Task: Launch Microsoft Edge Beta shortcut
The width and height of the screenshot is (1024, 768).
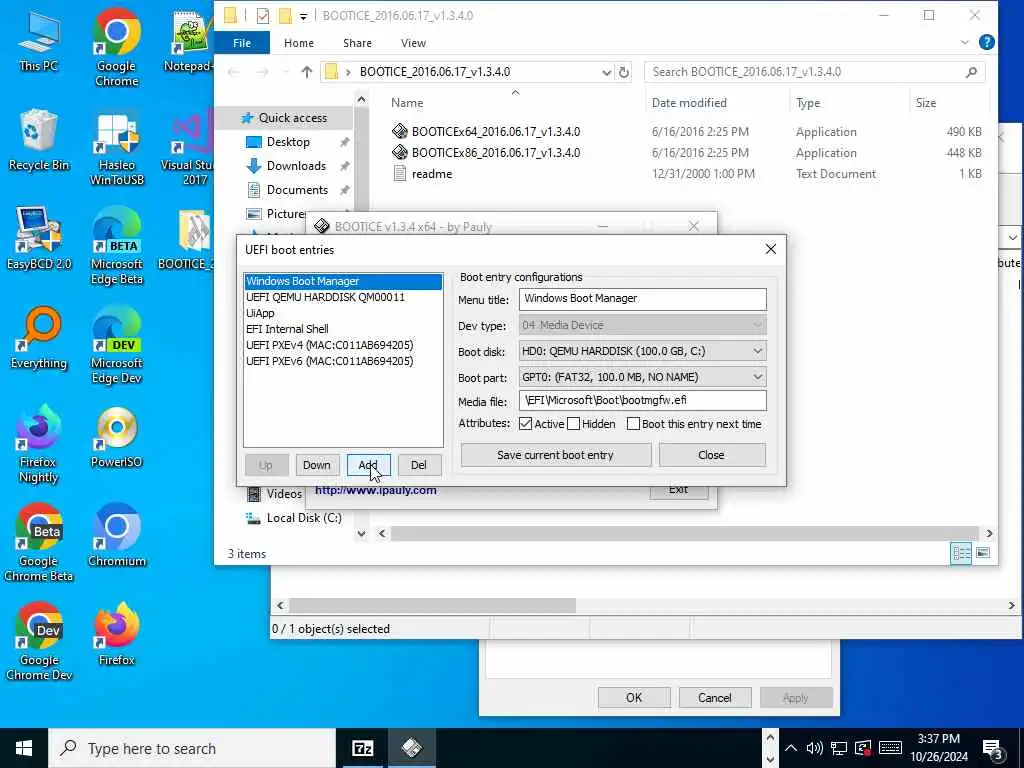Action: (116, 247)
